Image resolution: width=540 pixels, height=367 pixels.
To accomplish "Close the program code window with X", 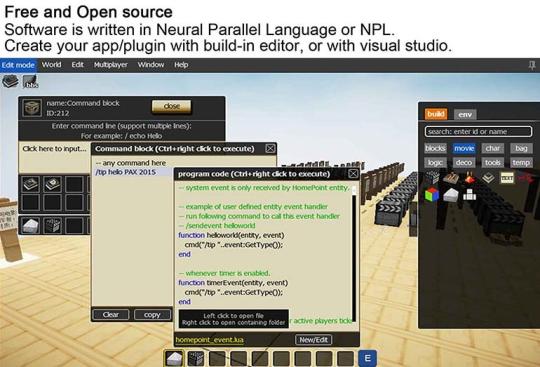I will pos(353,174).
